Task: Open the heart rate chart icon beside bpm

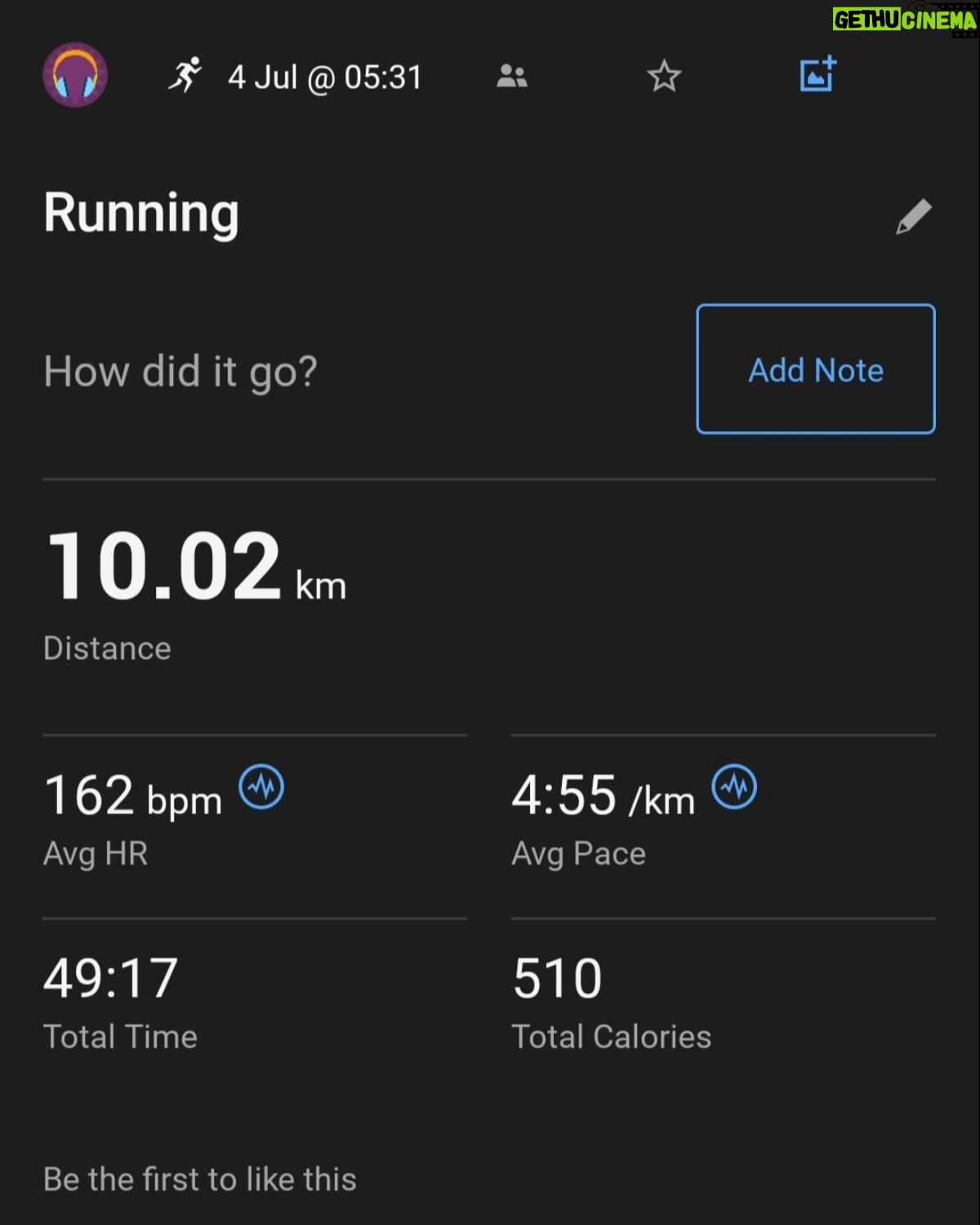Action: (261, 787)
